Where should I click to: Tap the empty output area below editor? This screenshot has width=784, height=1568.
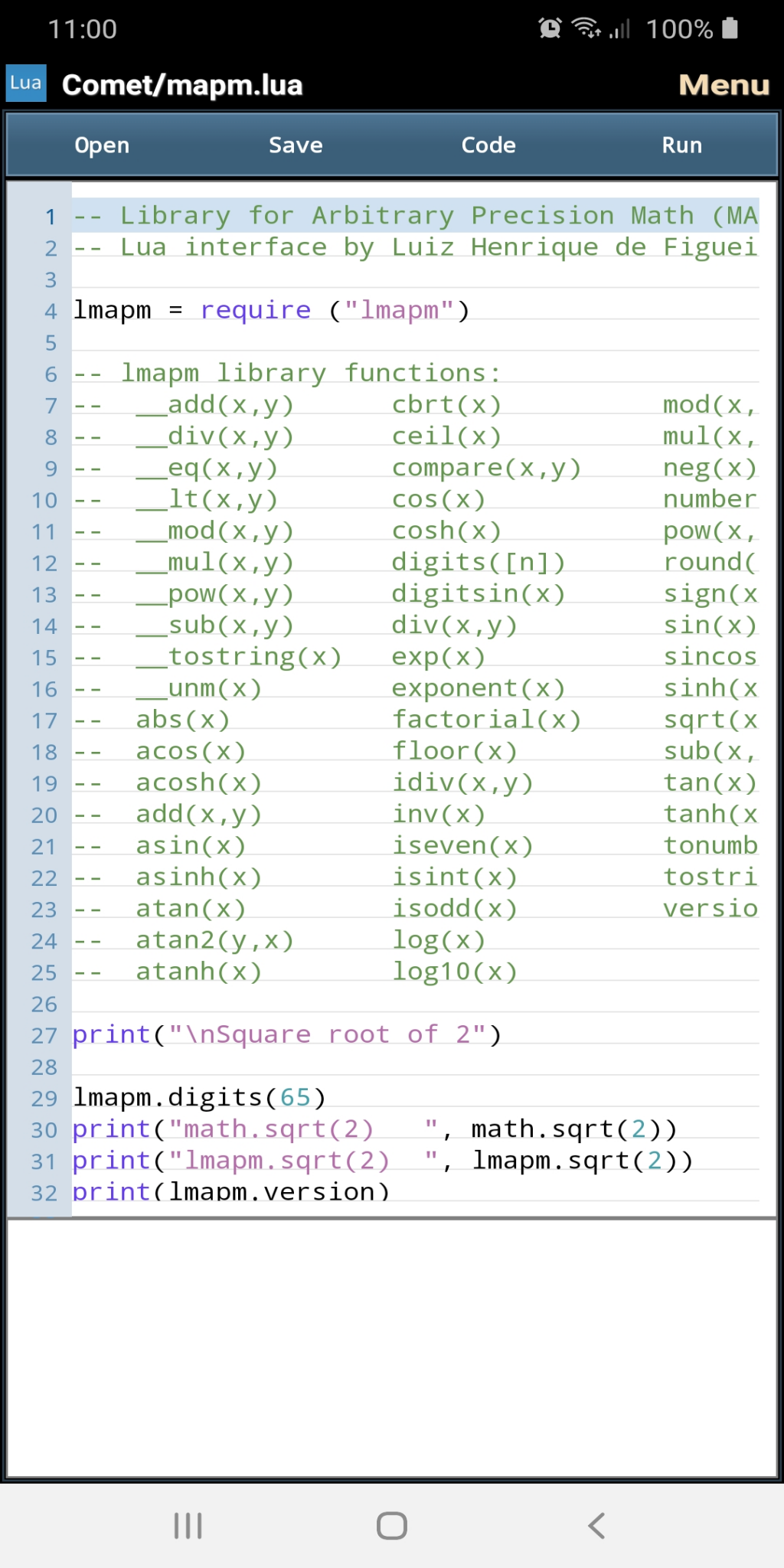click(392, 1347)
